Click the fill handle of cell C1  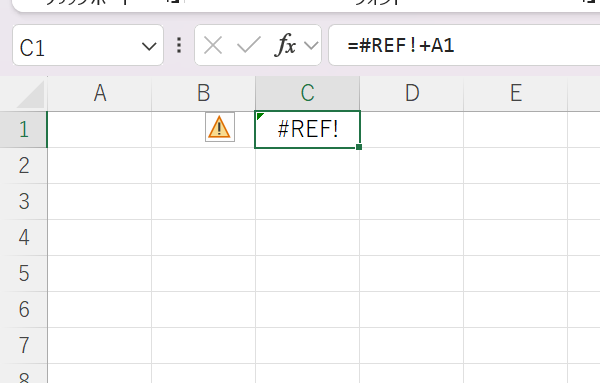pos(359,147)
